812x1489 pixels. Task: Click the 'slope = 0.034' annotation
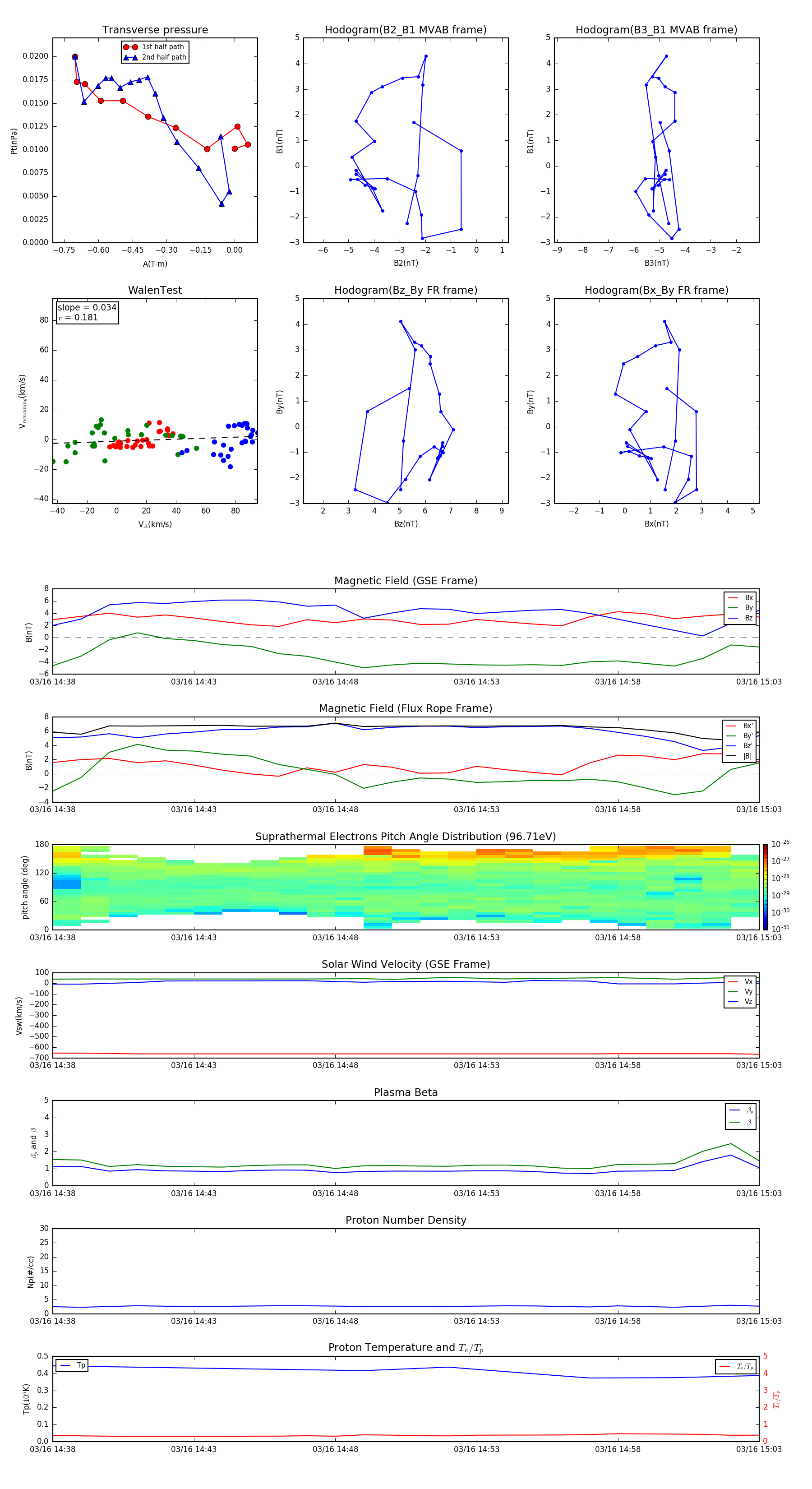click(87, 308)
